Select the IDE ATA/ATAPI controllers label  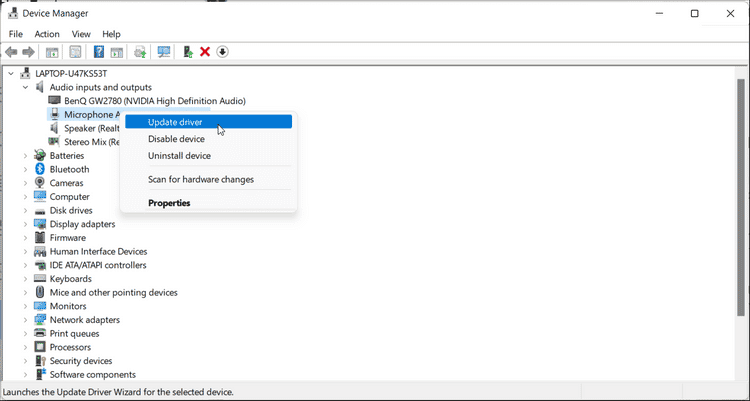pos(98,265)
